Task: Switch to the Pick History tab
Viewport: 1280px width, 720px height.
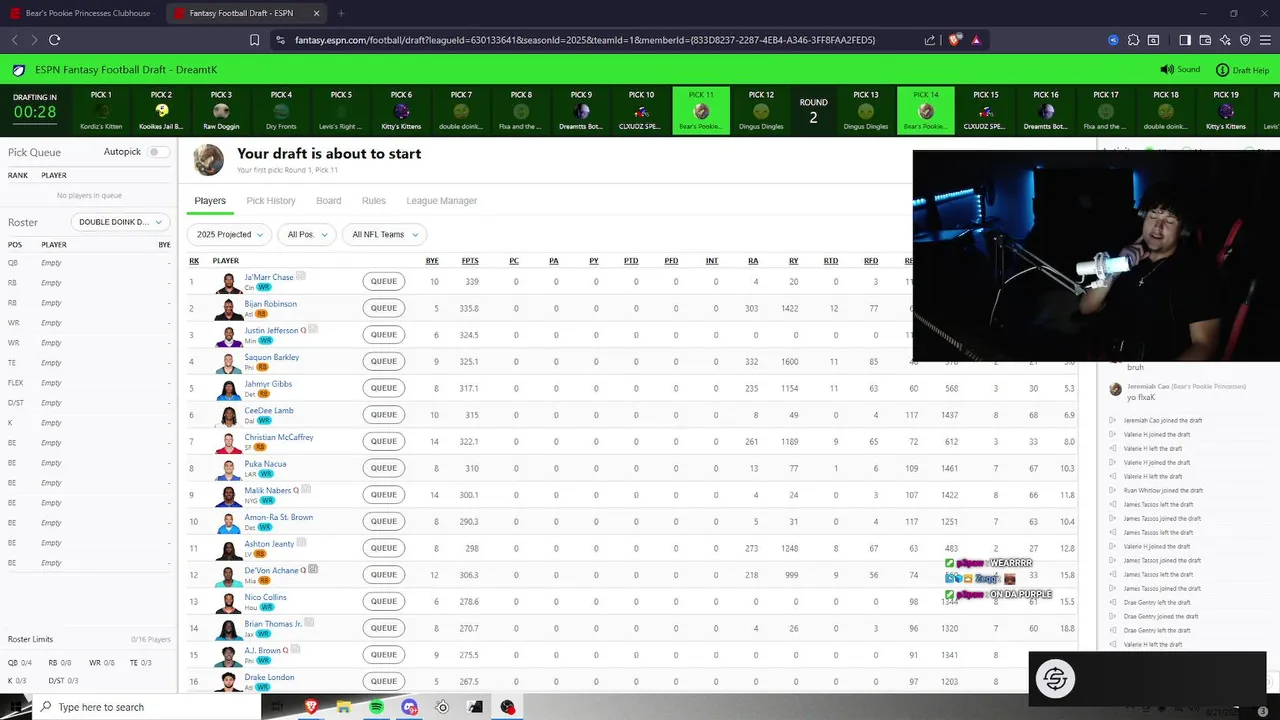Action: (x=271, y=201)
